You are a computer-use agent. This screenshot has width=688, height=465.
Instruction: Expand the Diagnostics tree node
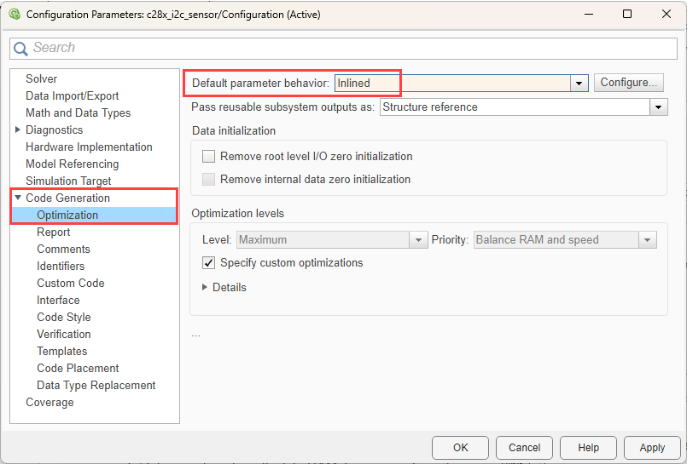coord(18,130)
